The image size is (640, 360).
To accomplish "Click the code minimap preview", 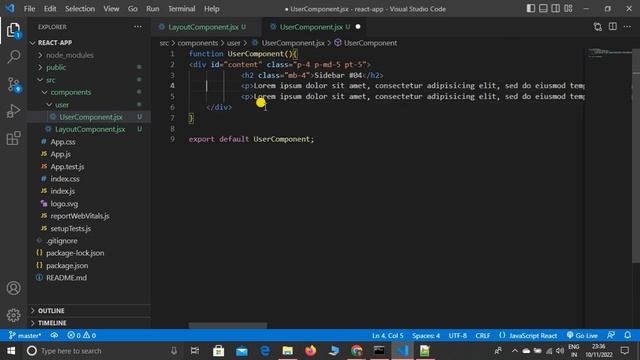I will pos(608,53).
